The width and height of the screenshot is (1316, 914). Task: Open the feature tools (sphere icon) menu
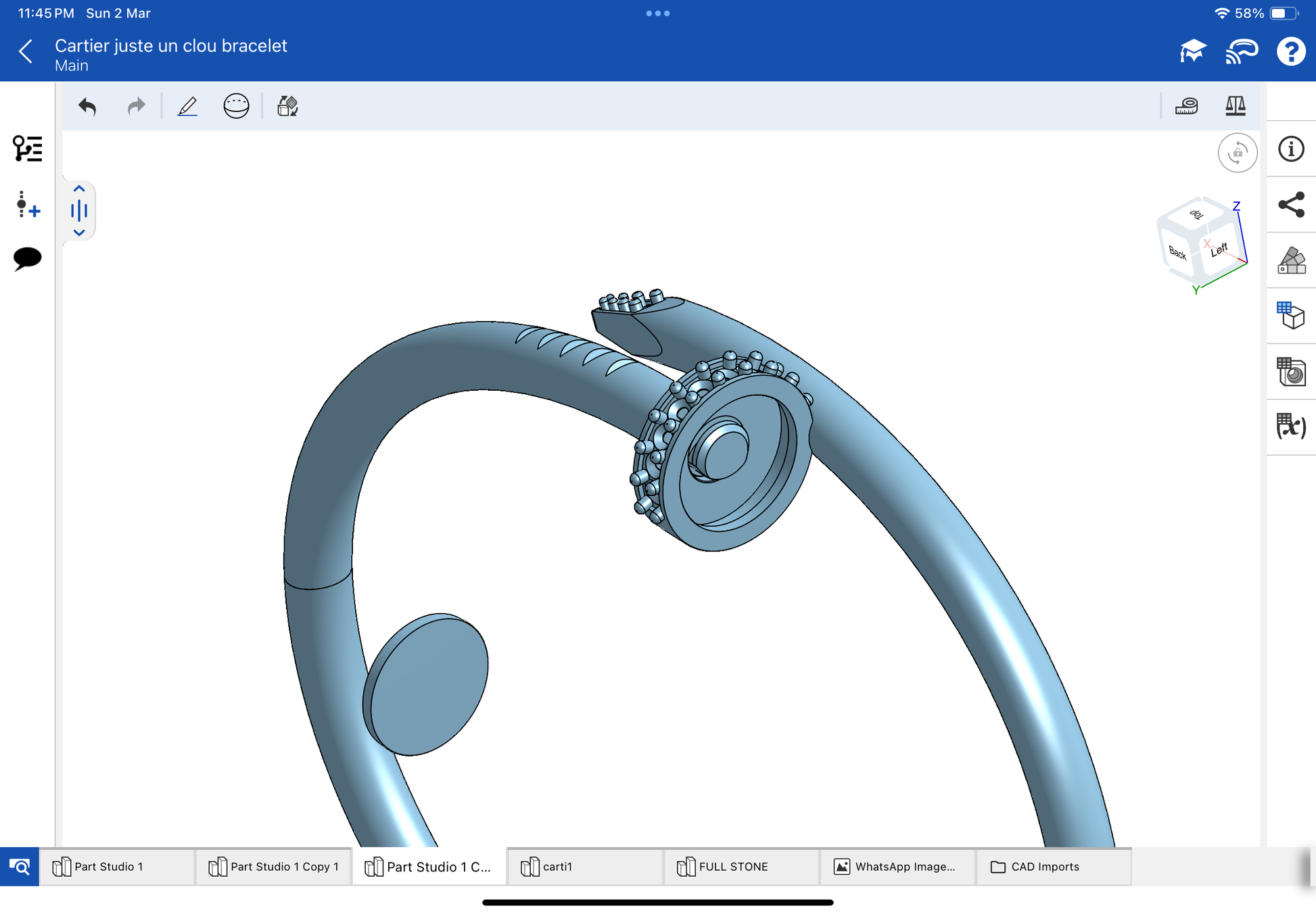tap(236, 106)
